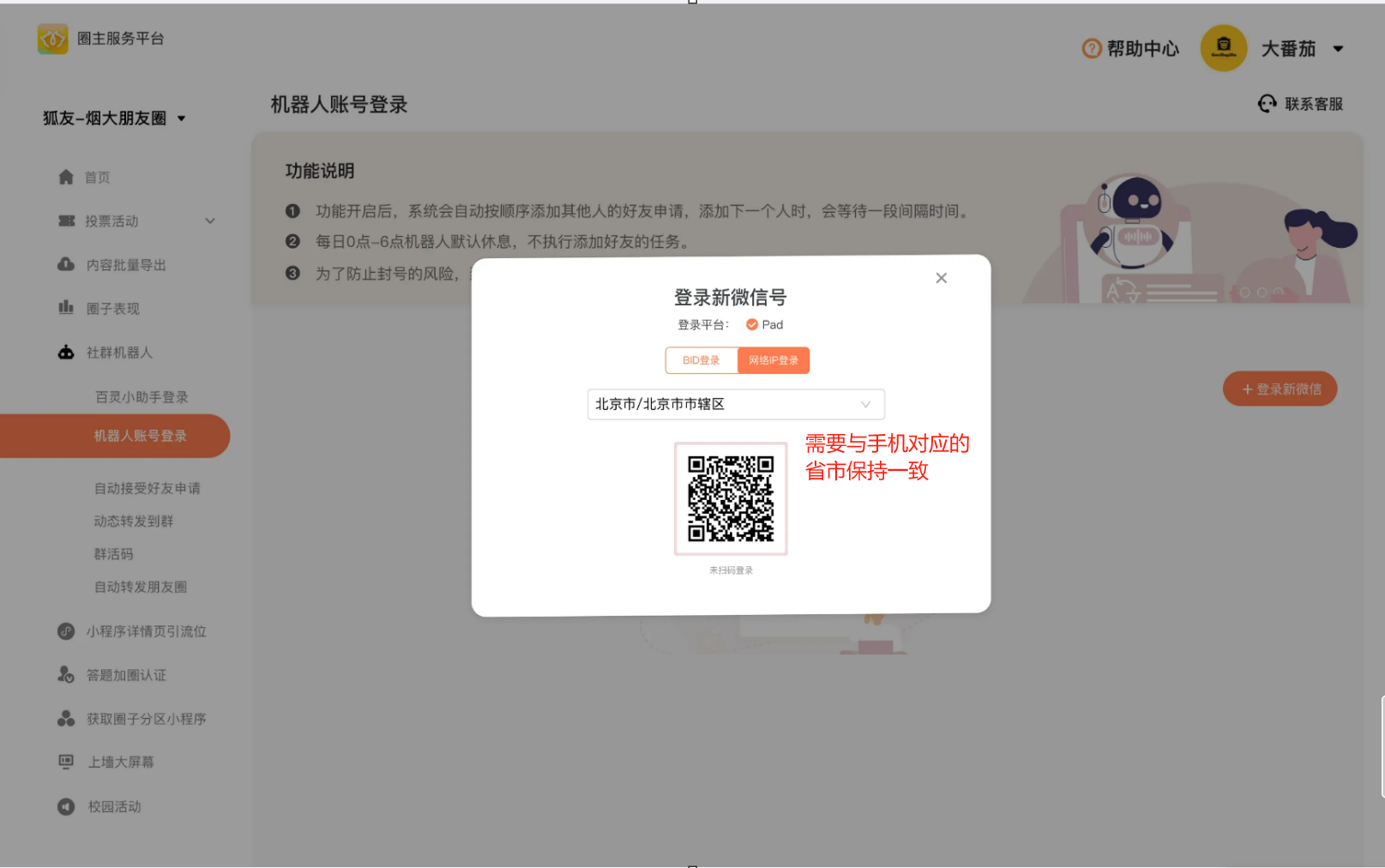Click the 首页 home icon

click(x=66, y=177)
